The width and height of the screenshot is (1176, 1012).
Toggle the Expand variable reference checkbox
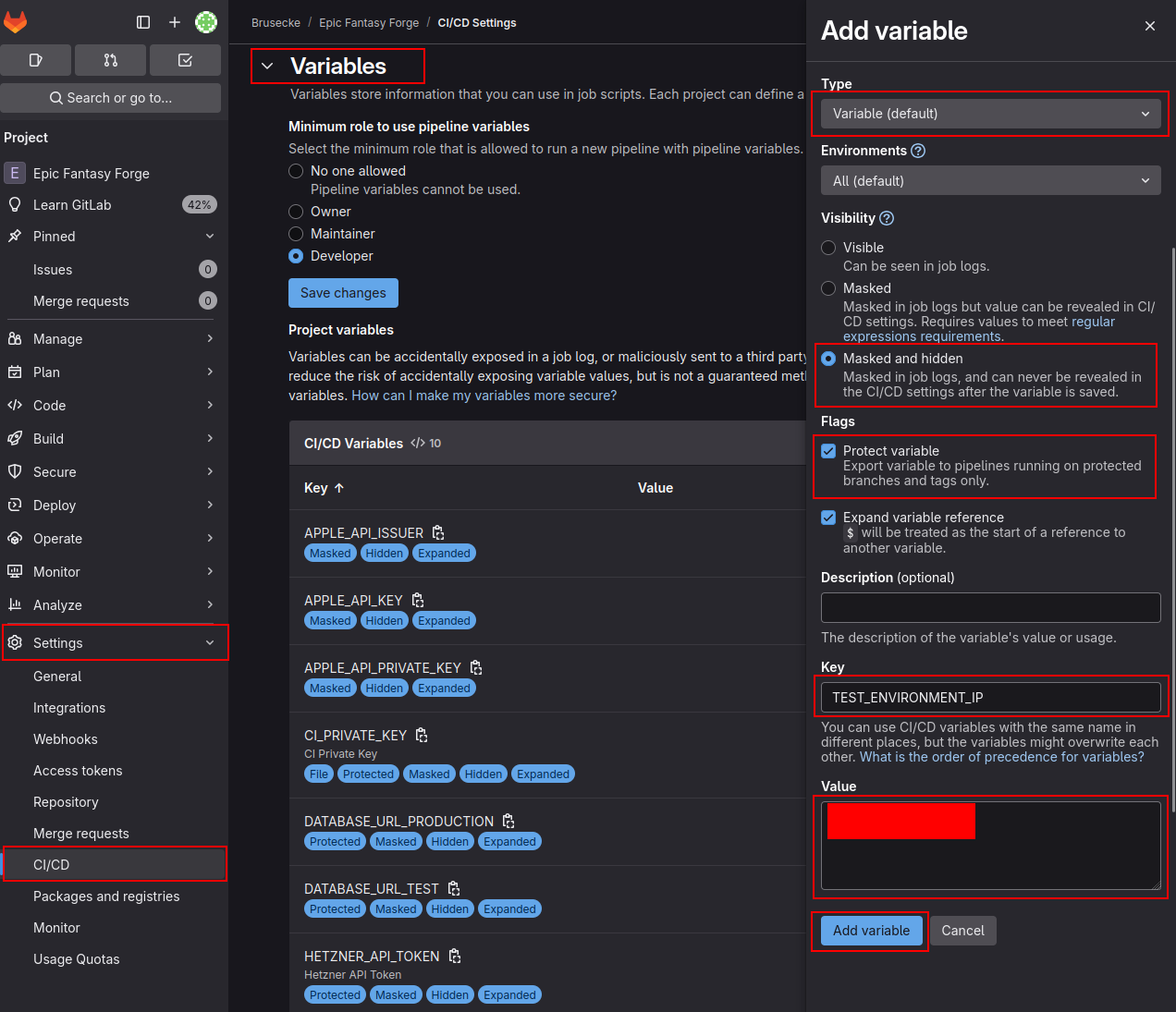click(x=828, y=518)
